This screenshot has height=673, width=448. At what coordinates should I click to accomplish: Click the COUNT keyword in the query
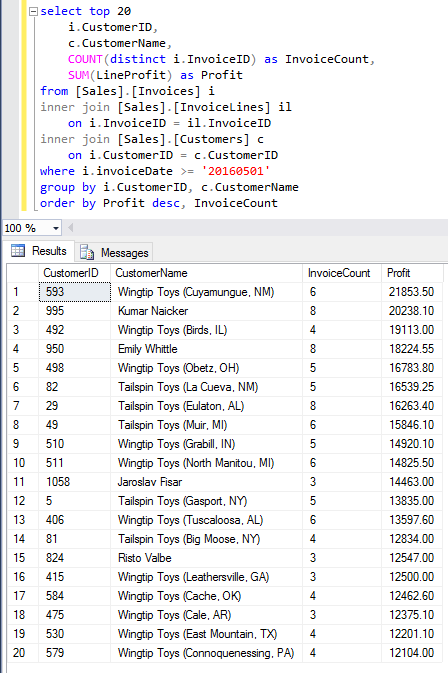point(85,59)
